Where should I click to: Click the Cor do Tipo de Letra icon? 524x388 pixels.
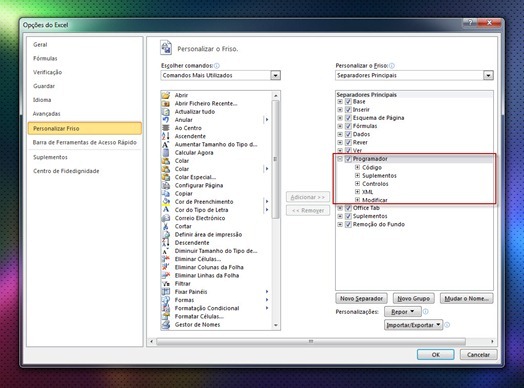coord(166,210)
